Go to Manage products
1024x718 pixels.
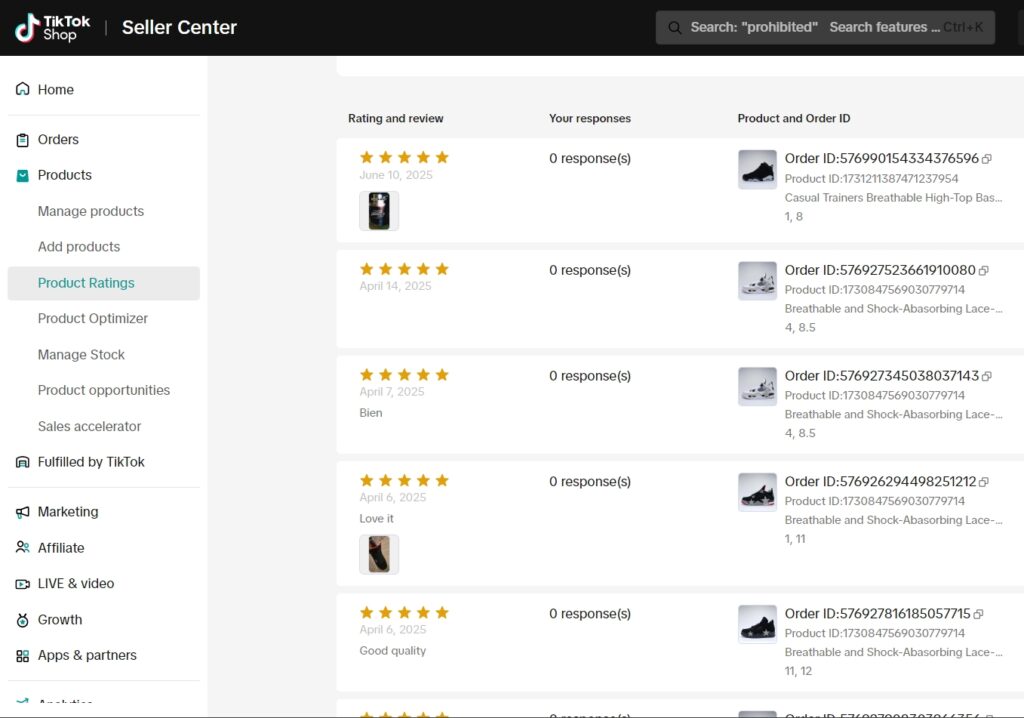(90, 211)
